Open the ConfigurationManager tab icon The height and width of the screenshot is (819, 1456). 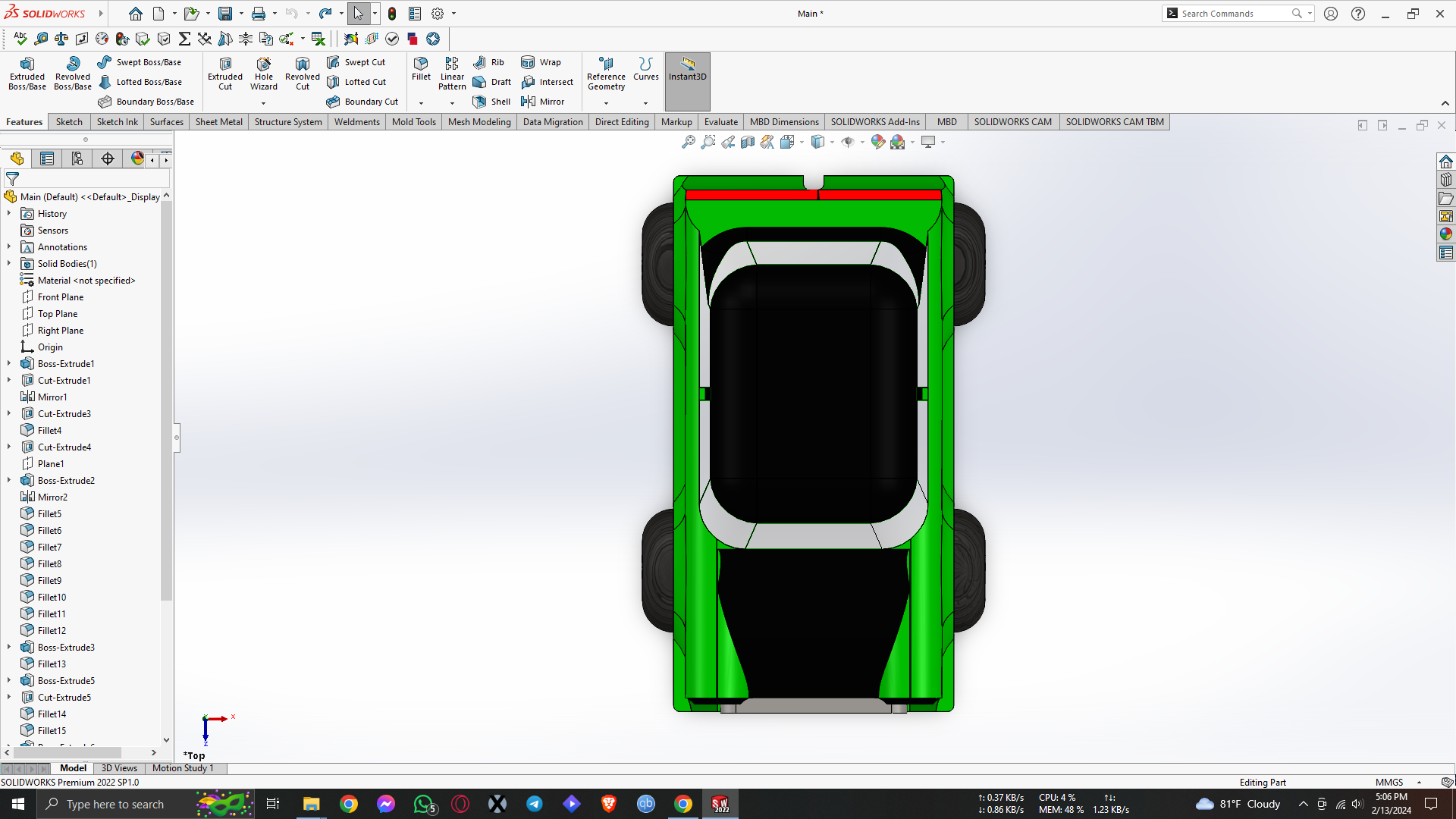(x=77, y=158)
